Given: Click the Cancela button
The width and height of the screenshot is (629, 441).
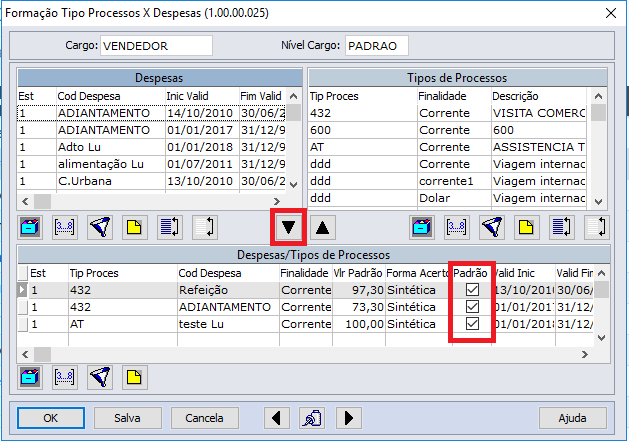Looking at the screenshot, I should click(x=205, y=418).
